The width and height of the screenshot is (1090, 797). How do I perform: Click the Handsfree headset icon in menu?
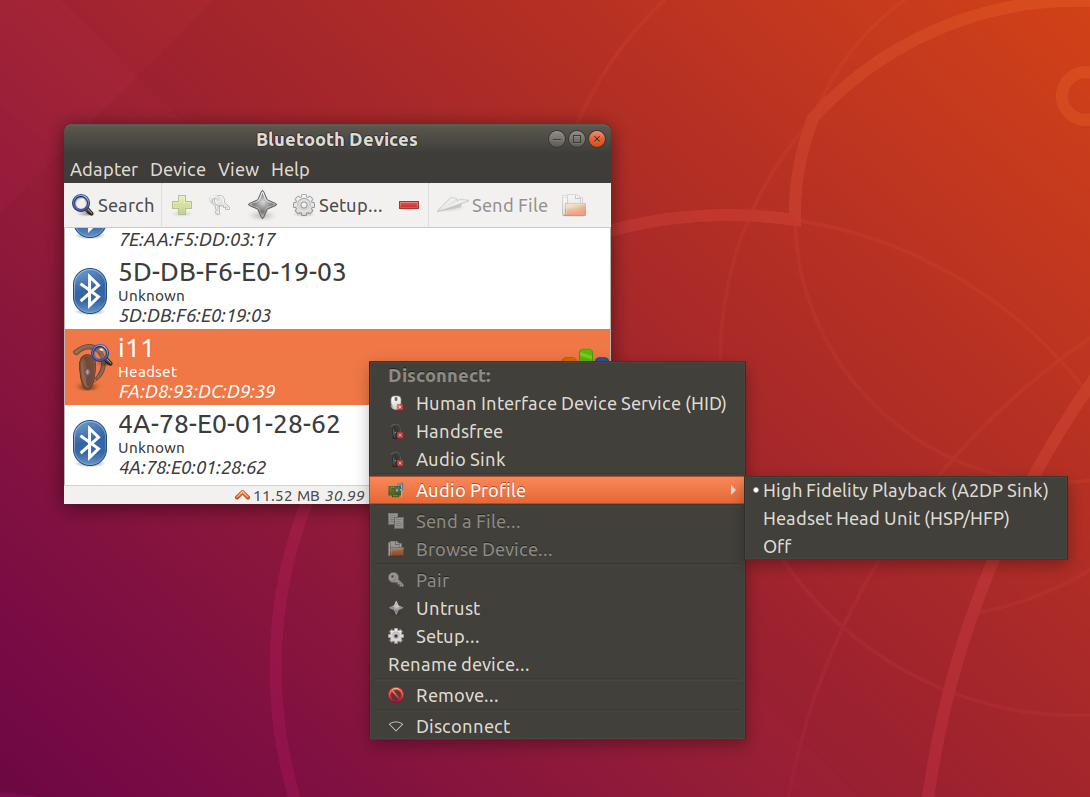pos(396,432)
